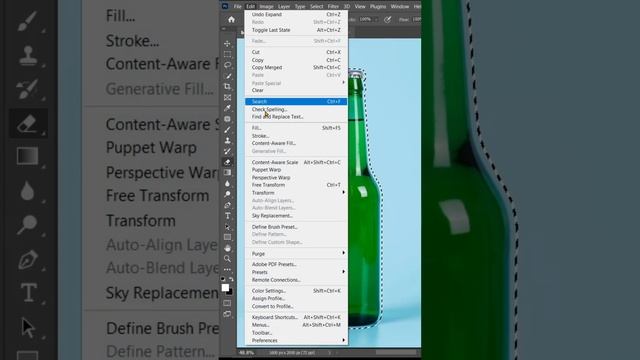Open the Select menu

316,7
